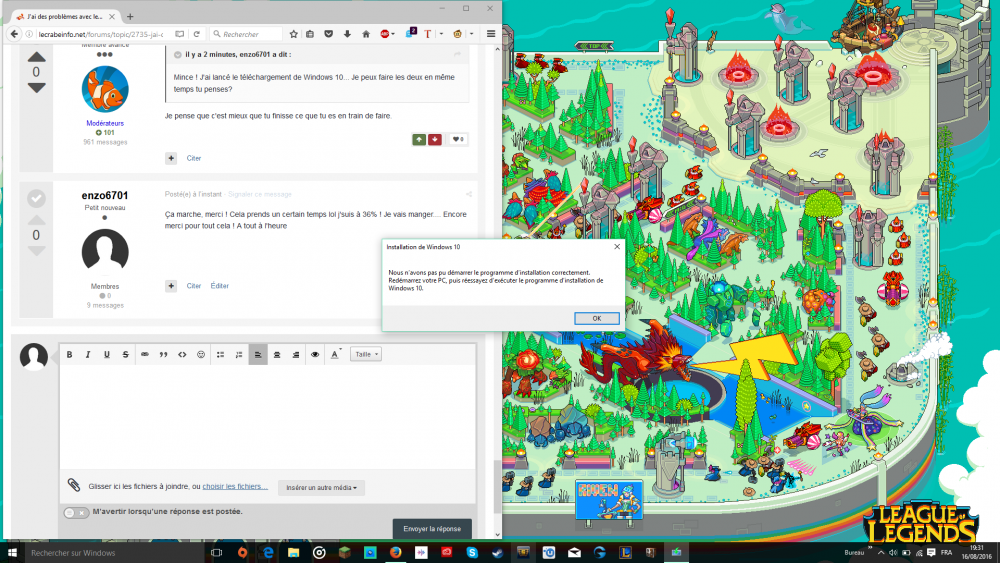Close the Installation de Windows 10 dialog
Screen dimensions: 1000x563
tap(617, 247)
